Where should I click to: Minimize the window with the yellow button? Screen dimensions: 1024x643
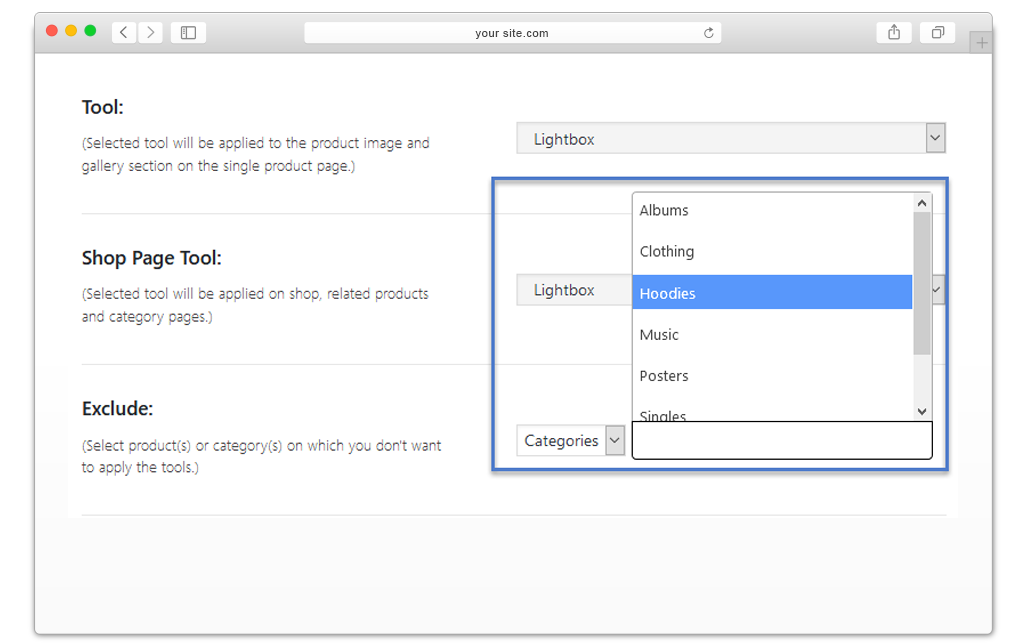[71, 31]
